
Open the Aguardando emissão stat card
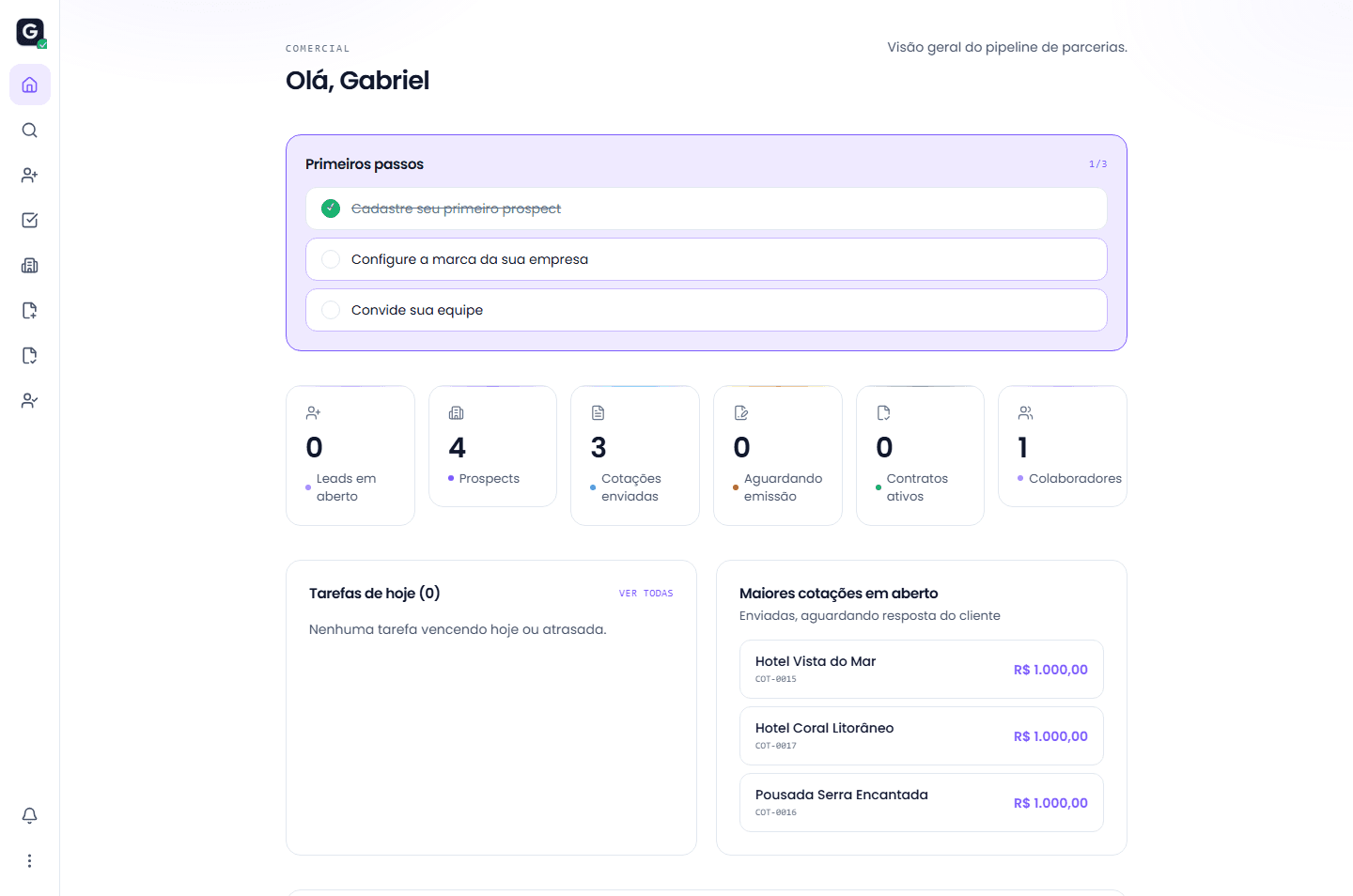778,456
